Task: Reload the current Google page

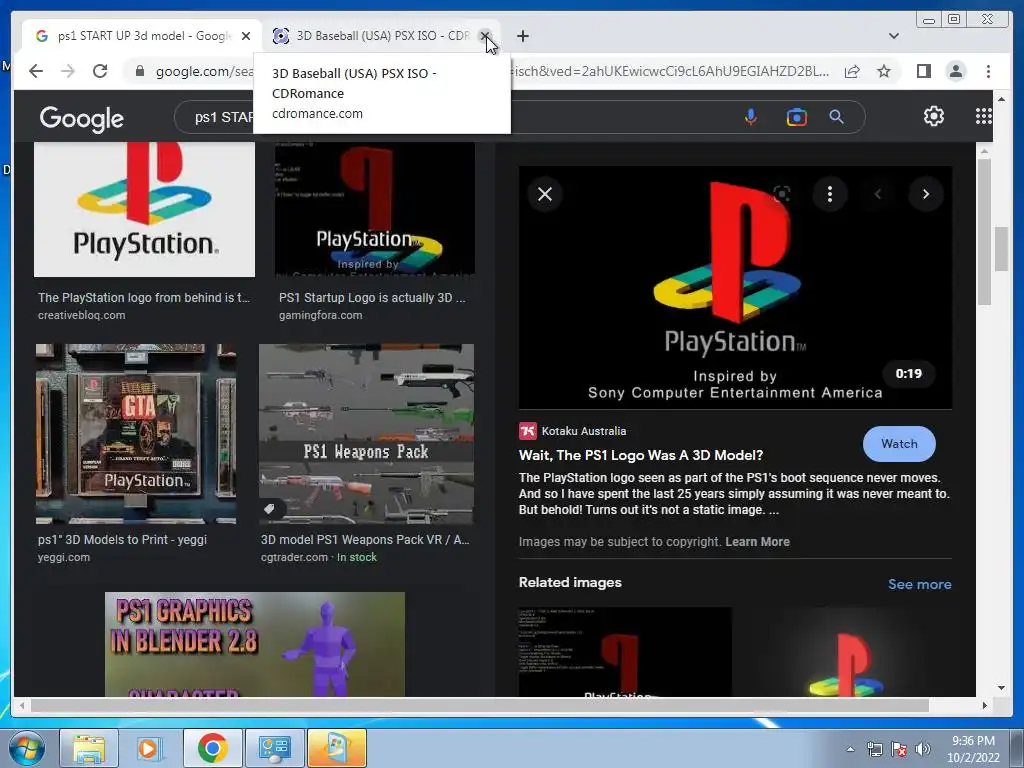Action: point(100,71)
